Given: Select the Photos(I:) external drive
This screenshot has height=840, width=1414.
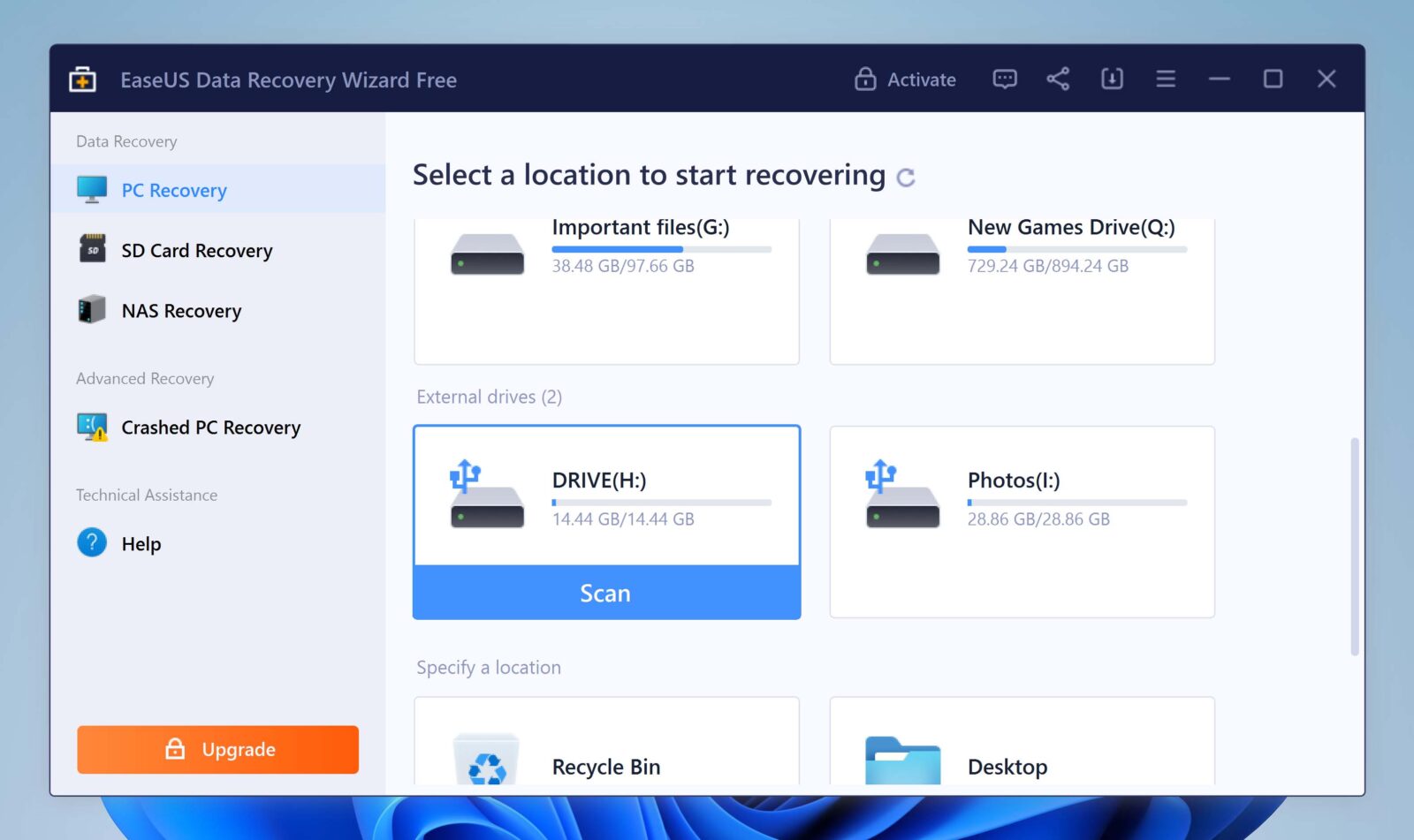Looking at the screenshot, I should tap(1022, 521).
